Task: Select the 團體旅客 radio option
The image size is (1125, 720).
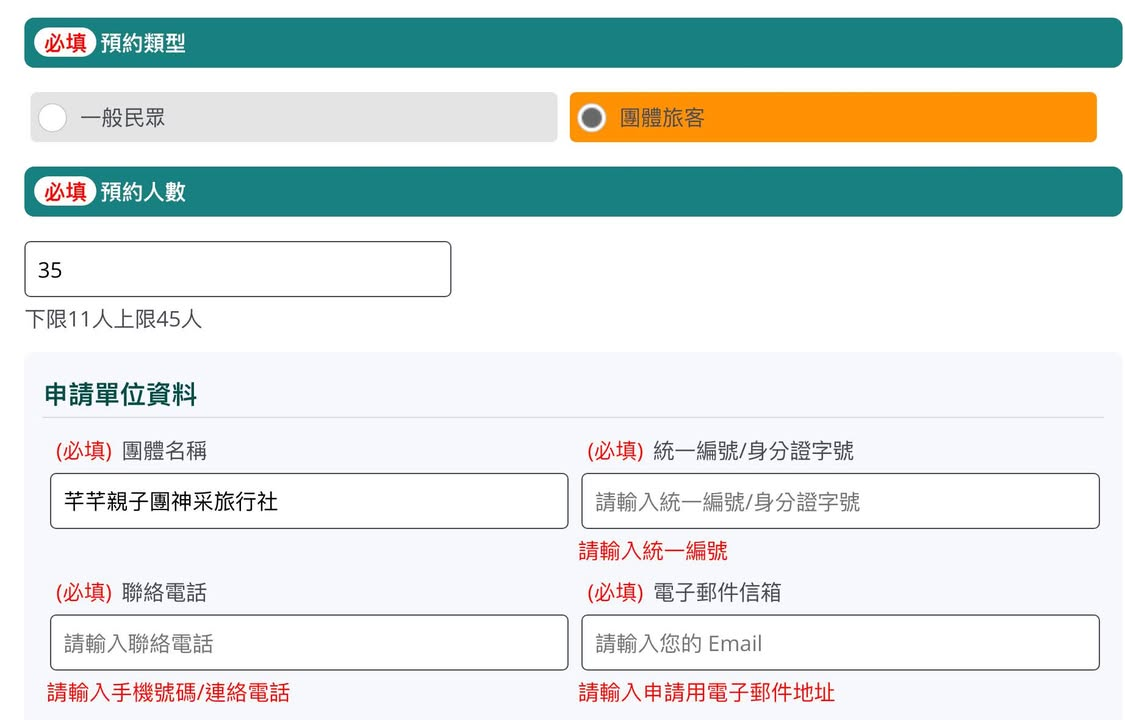Action: point(592,118)
